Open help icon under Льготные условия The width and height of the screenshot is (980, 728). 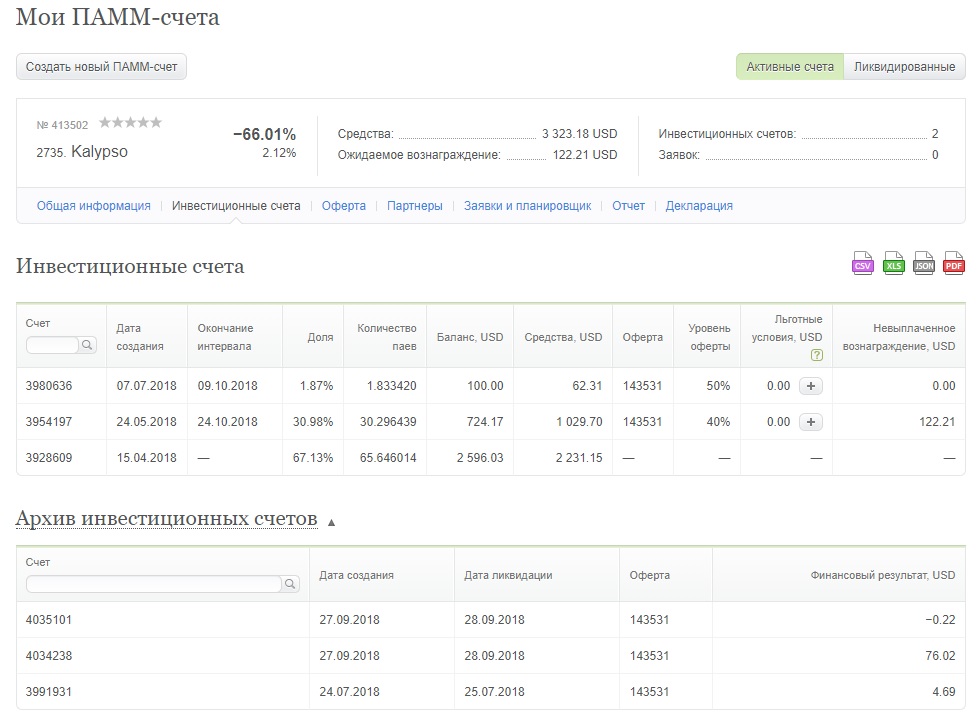click(816, 355)
